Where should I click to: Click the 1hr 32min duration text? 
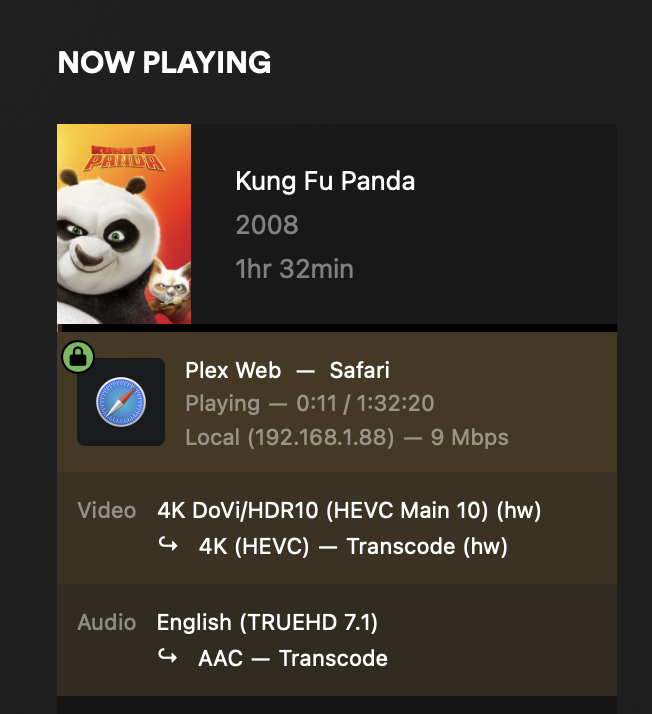click(294, 269)
